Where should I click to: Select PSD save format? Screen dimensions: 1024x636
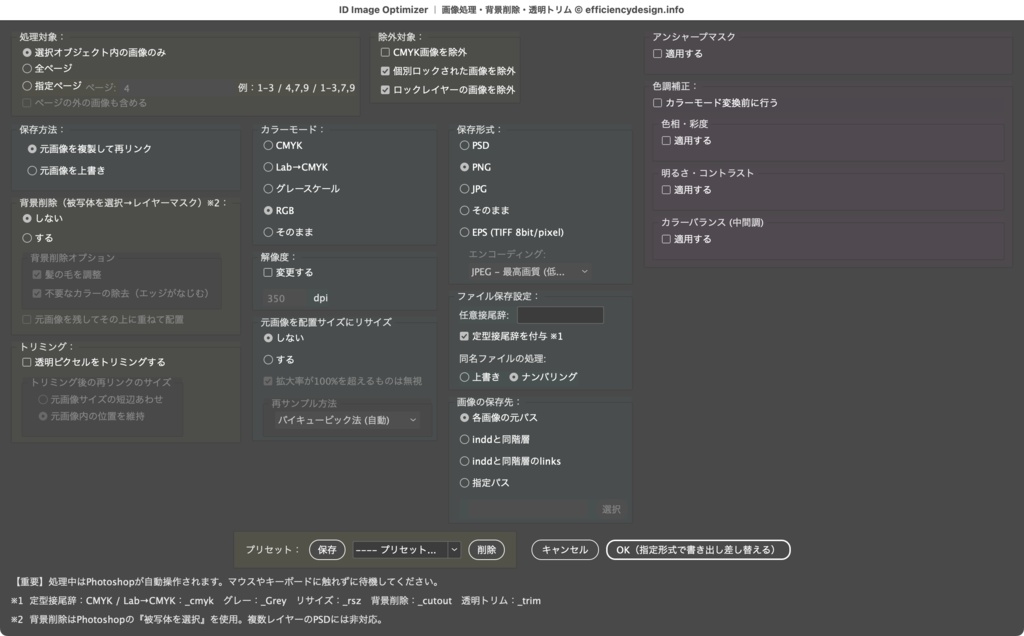[x=475, y=146]
